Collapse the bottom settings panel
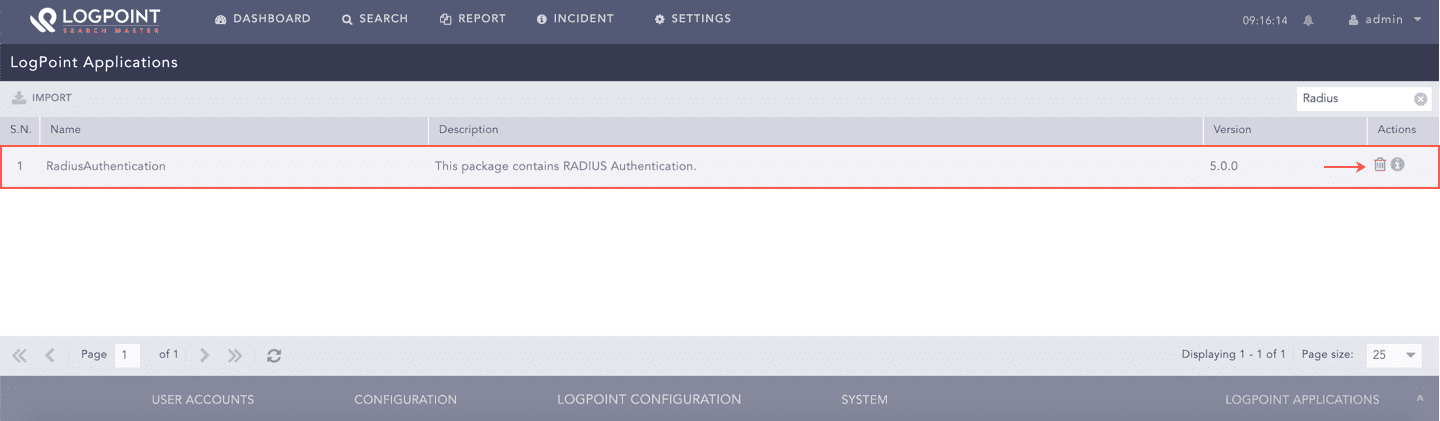 pyautogui.click(x=1420, y=399)
